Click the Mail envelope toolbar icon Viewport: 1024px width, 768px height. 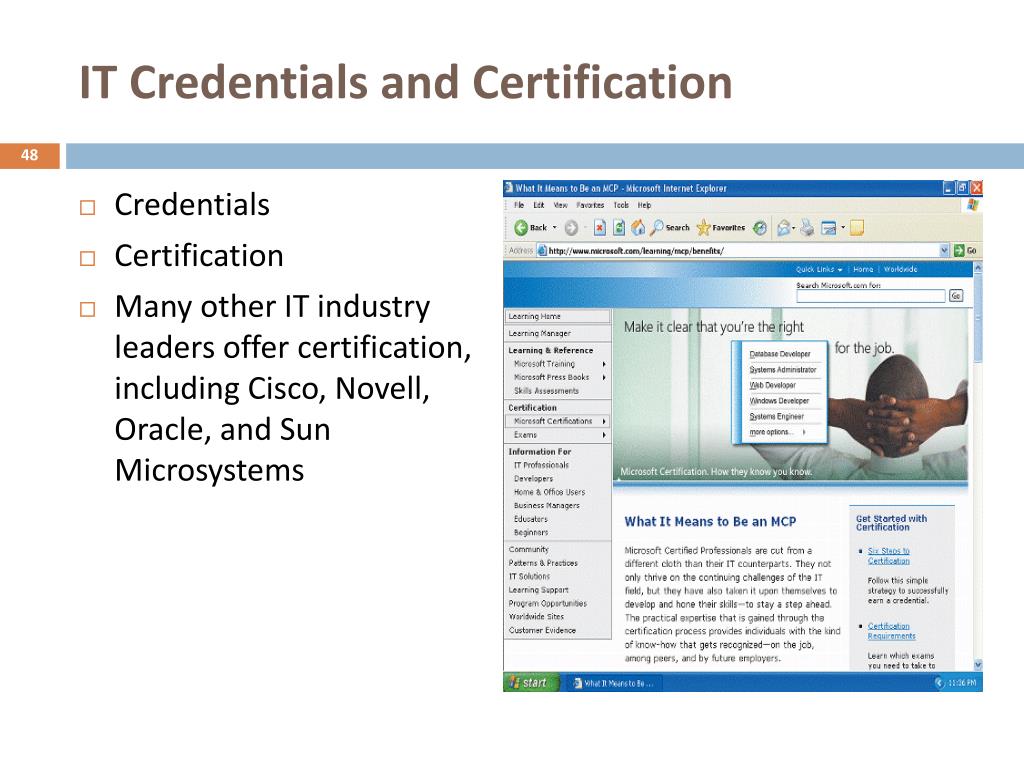pyautogui.click(x=783, y=227)
